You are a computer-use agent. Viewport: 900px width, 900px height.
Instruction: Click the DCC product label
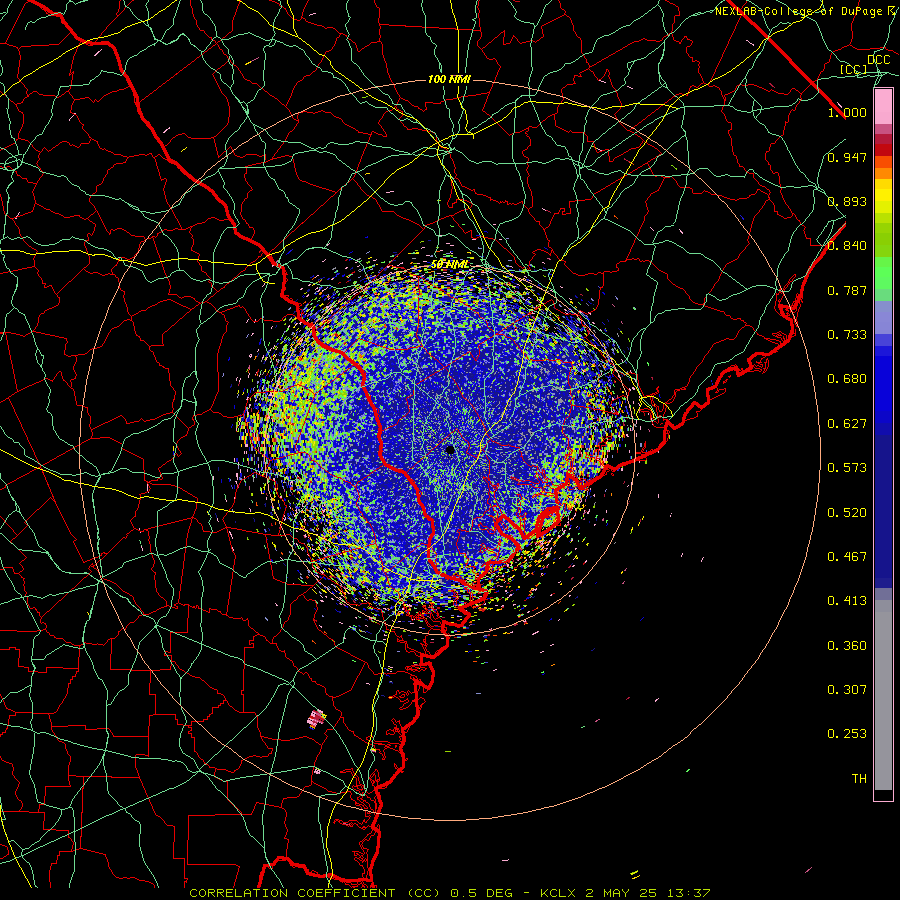[x=879, y=60]
